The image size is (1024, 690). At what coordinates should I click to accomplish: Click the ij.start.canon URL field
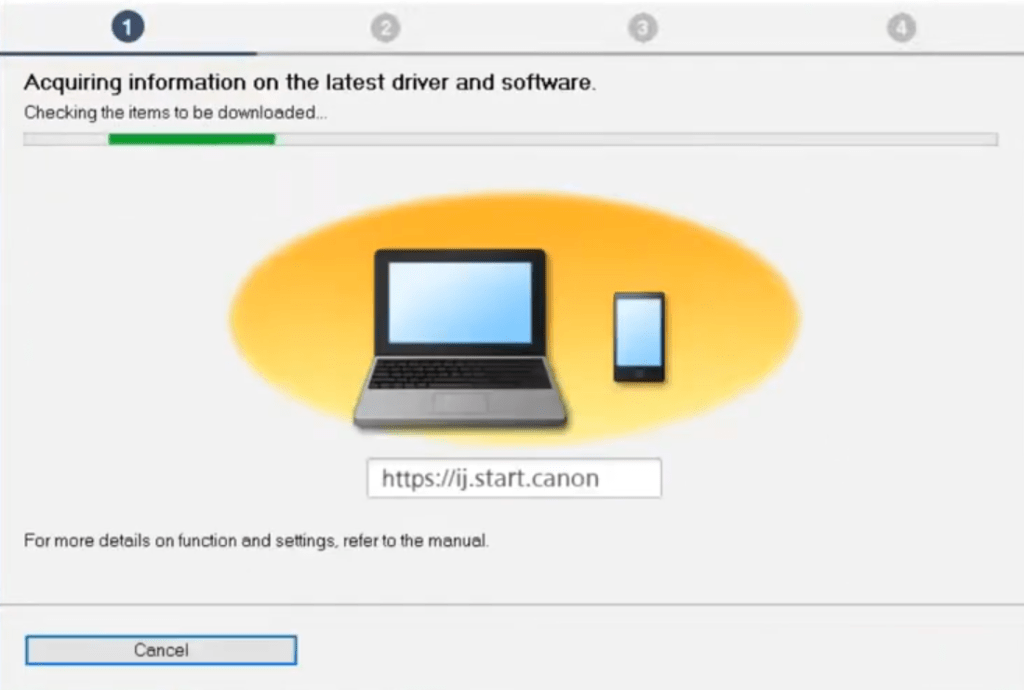(514, 478)
